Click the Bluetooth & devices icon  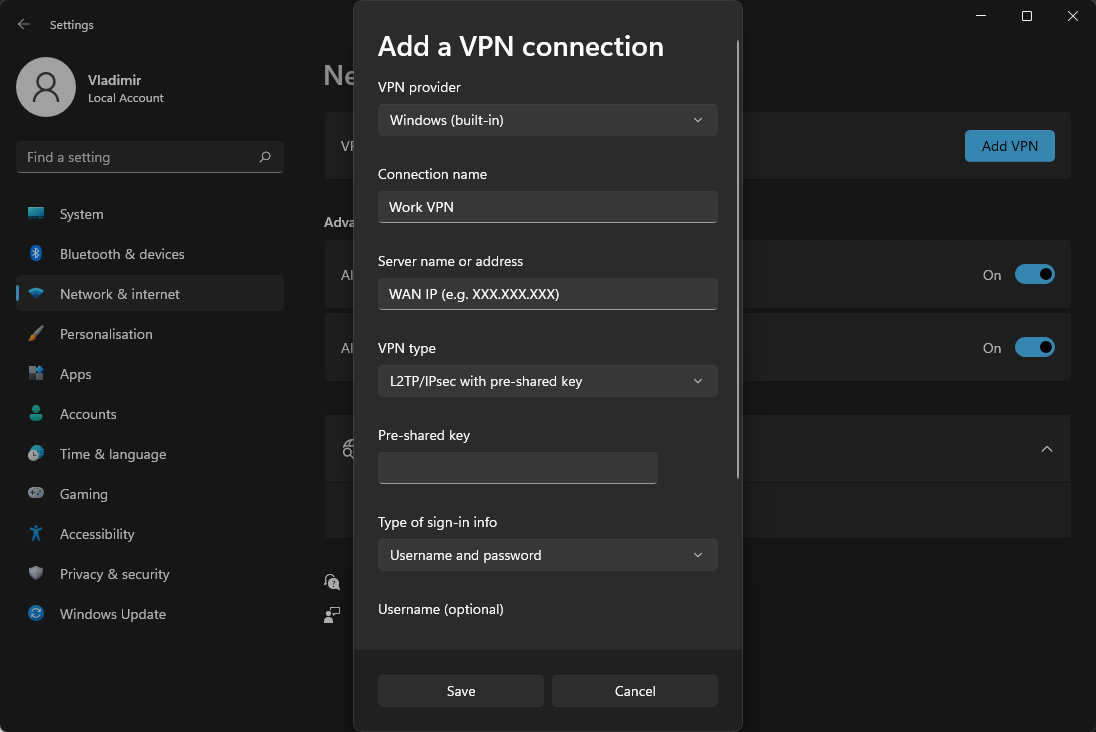(36, 254)
